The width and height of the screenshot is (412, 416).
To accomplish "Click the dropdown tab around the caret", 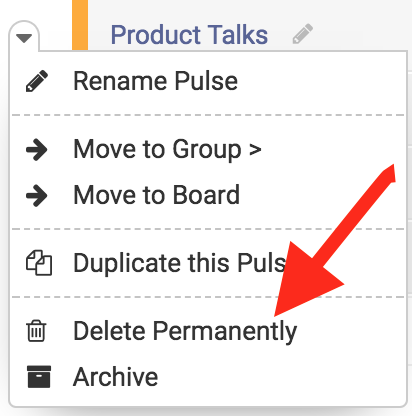I will pos(24,37).
